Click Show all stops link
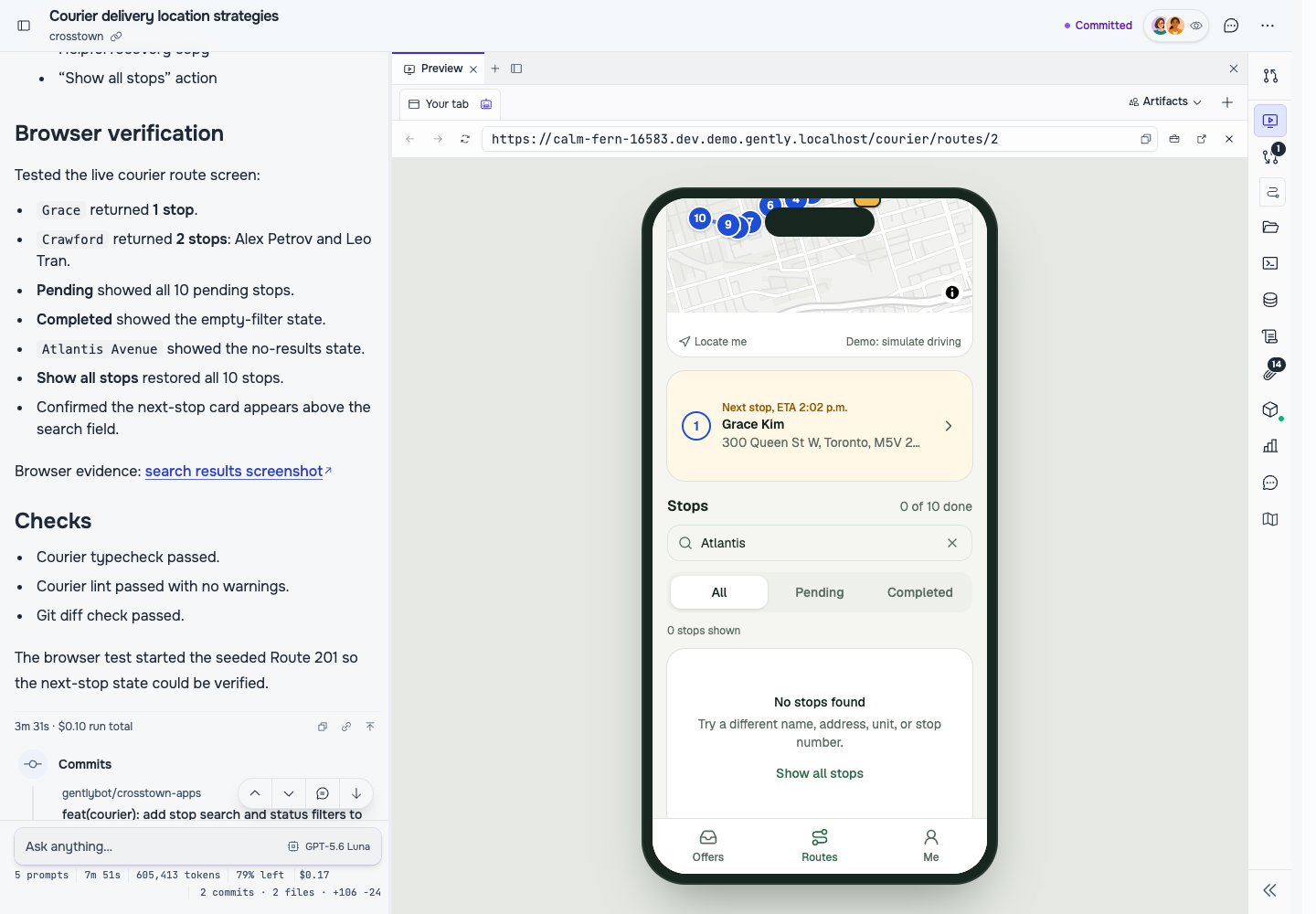Viewport: 1316px width, 914px height. pos(820,773)
